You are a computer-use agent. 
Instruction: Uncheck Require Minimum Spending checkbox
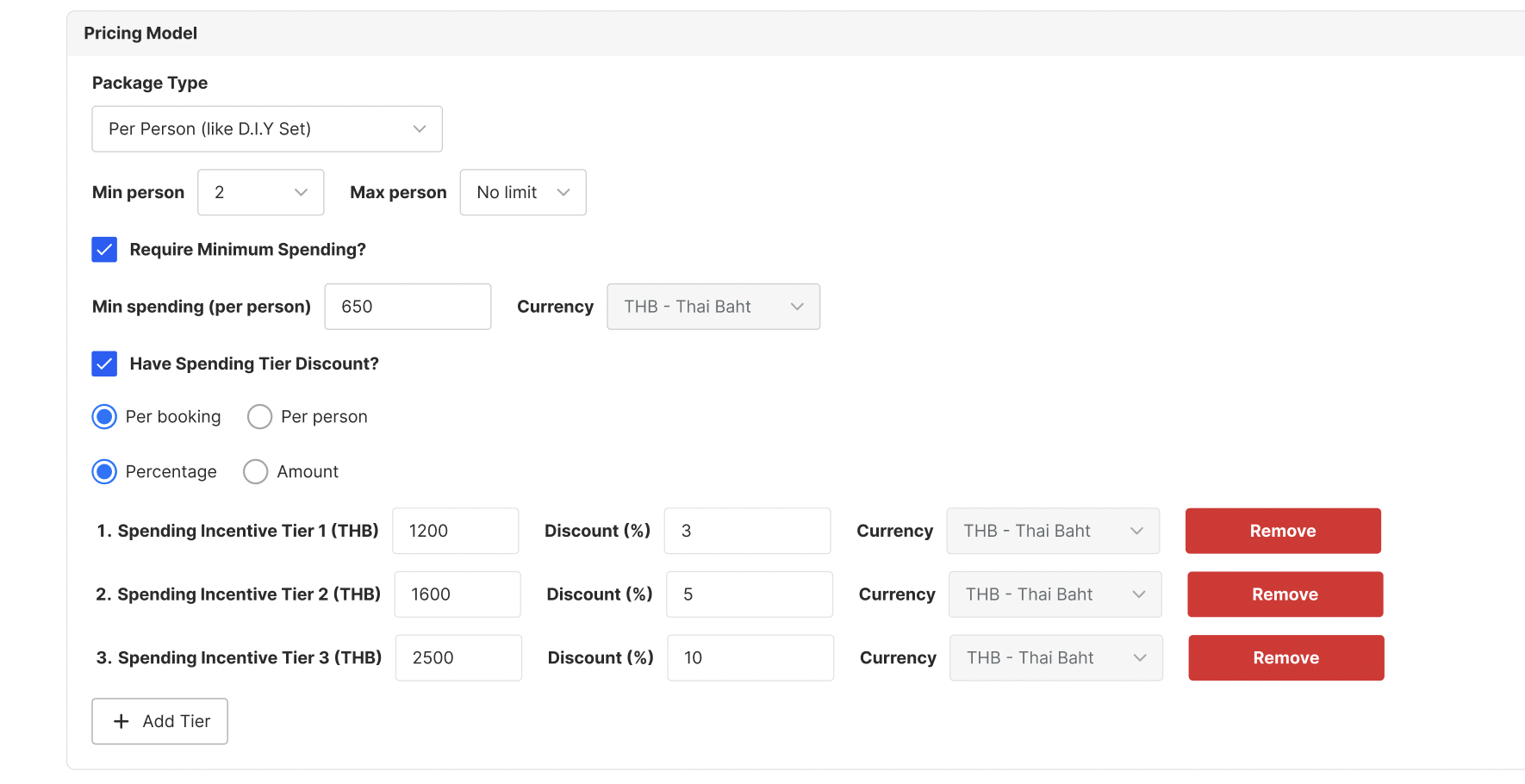click(x=104, y=250)
